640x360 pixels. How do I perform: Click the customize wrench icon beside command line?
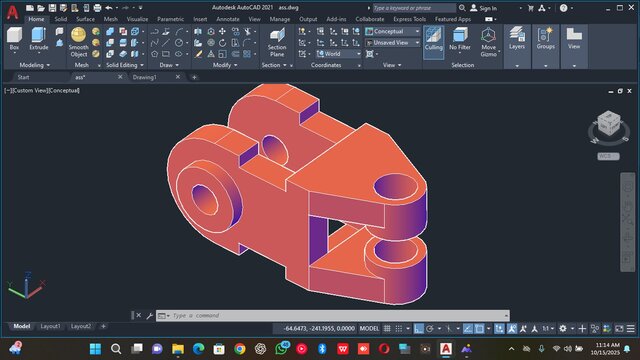pyautogui.click(x=149, y=316)
